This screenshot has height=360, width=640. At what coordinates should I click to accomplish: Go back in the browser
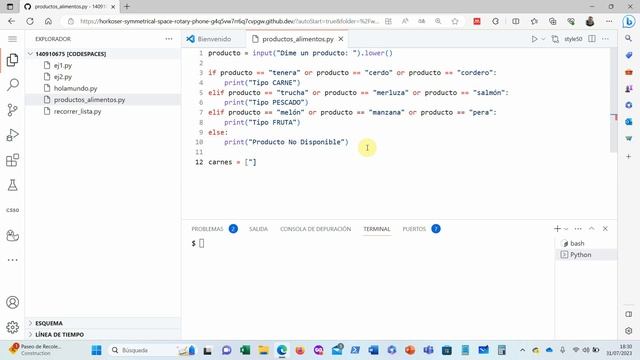coord(11,21)
